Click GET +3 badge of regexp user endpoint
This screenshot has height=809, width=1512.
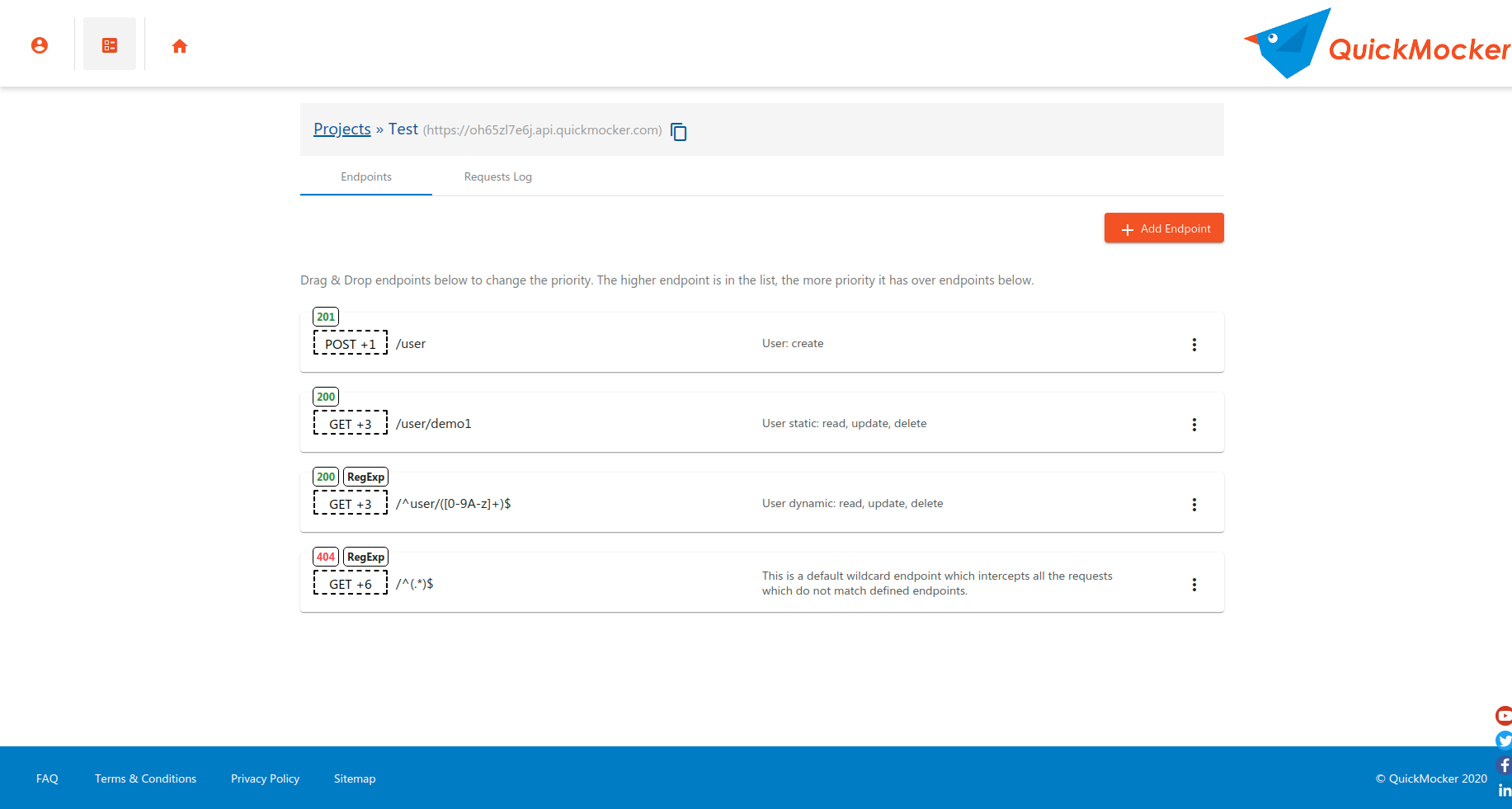tap(351, 504)
